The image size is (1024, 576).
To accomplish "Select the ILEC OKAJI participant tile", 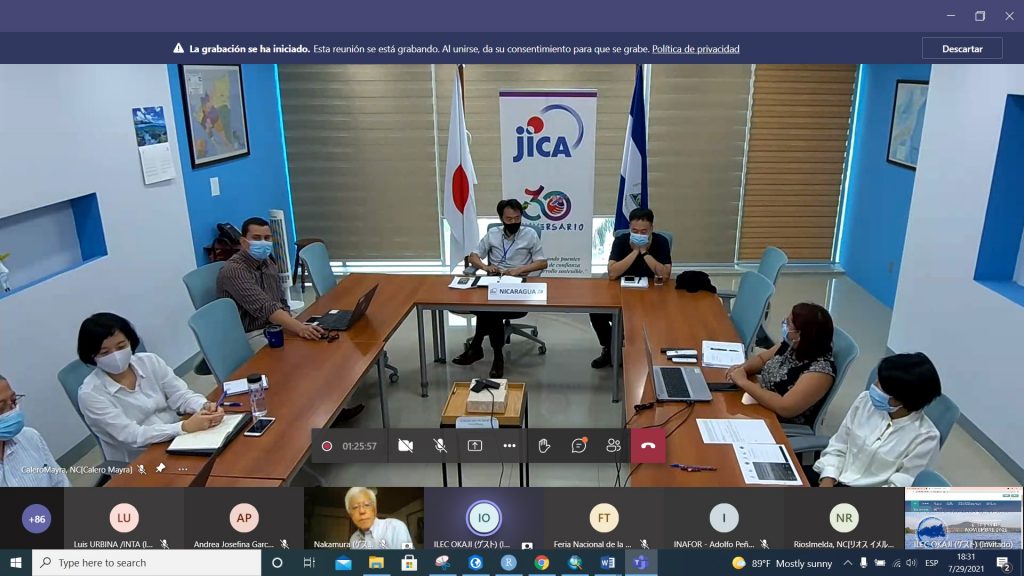I will click(x=484, y=520).
